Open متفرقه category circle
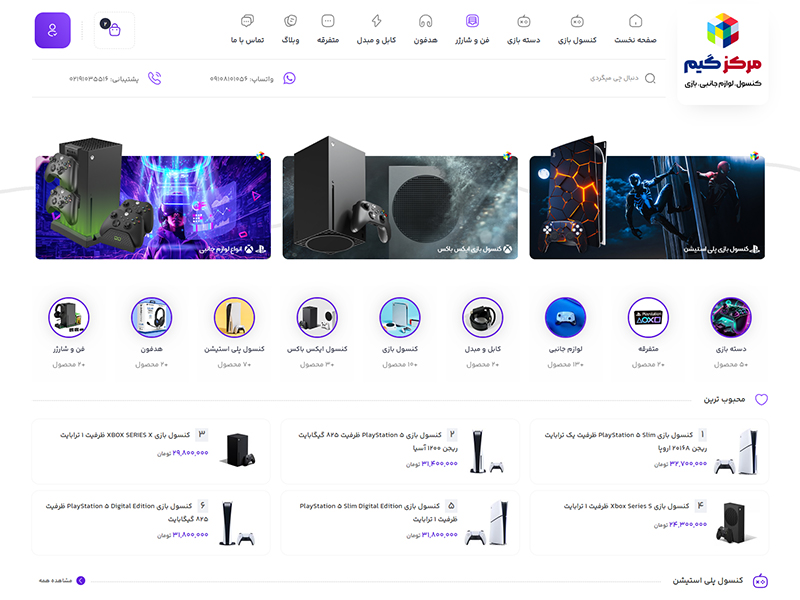 648,317
